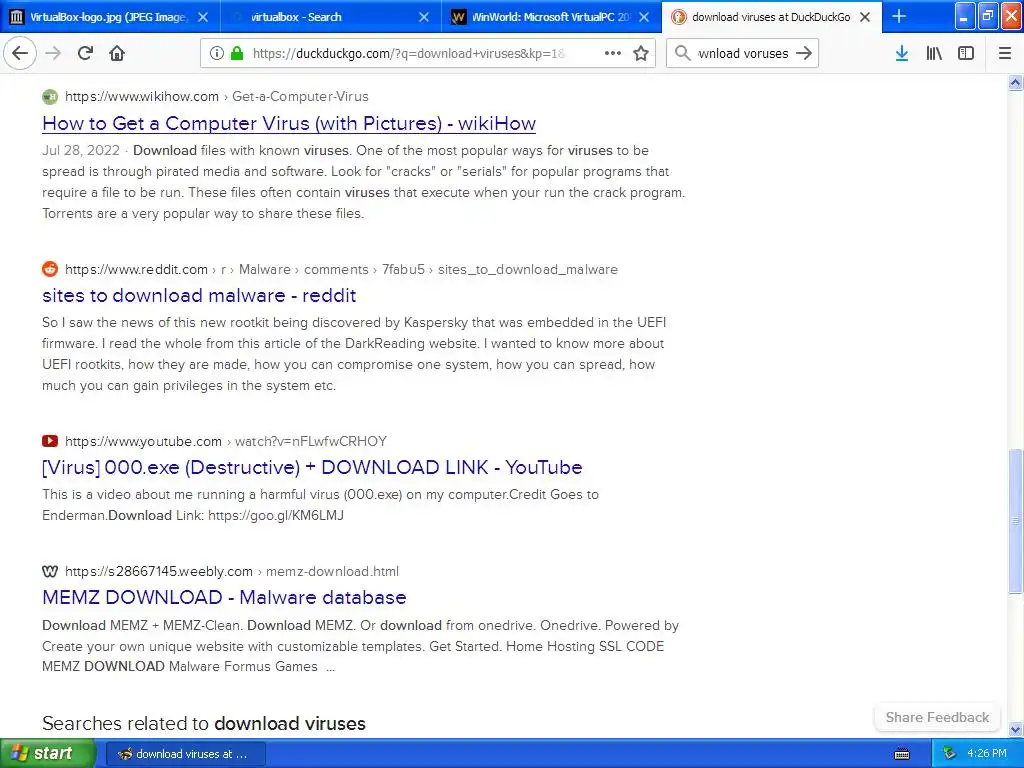This screenshot has height=768, width=1024.
Task: Show site information icon in address bar
Action: click(216, 54)
